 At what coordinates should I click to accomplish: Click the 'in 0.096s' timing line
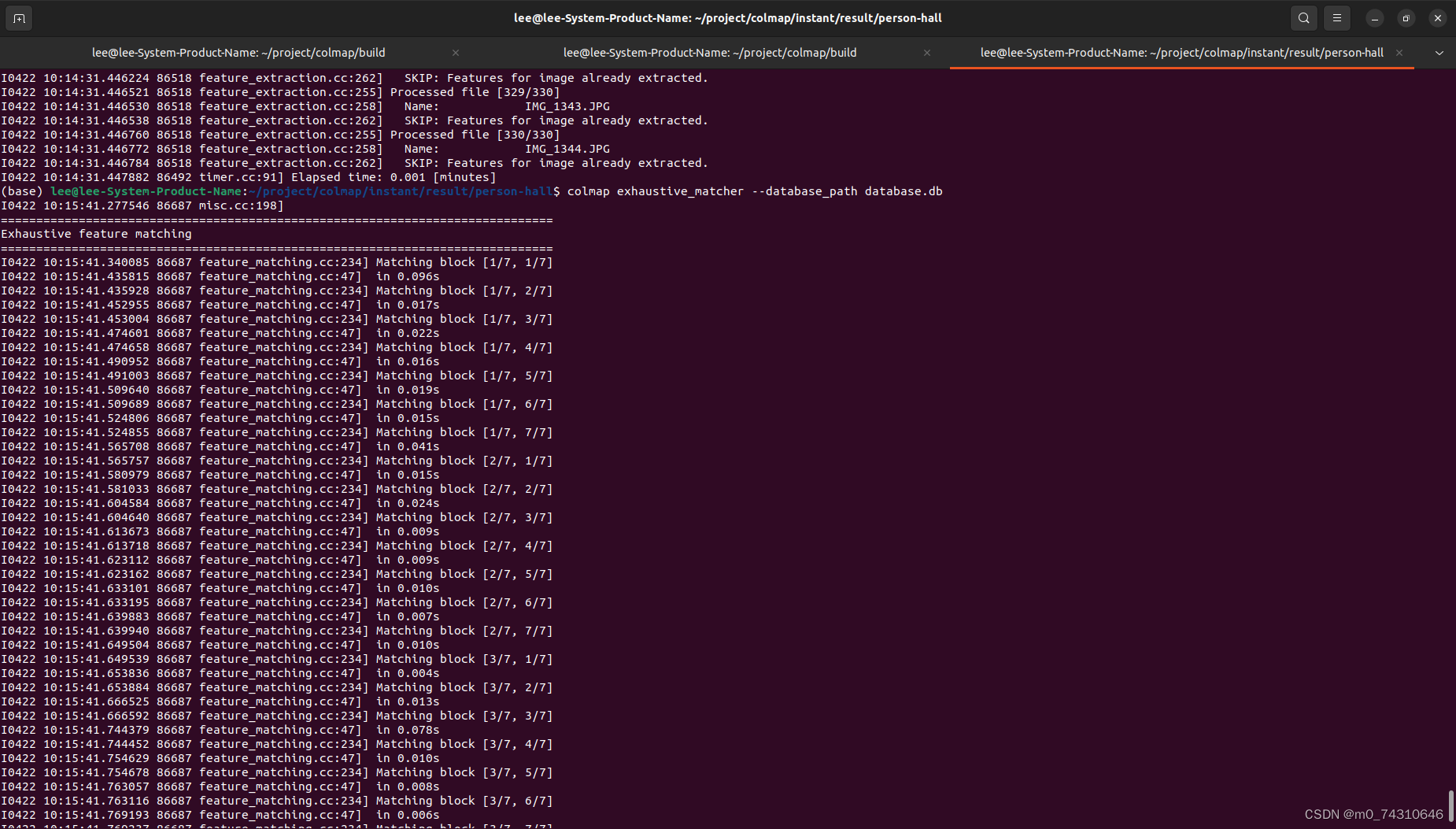click(220, 276)
